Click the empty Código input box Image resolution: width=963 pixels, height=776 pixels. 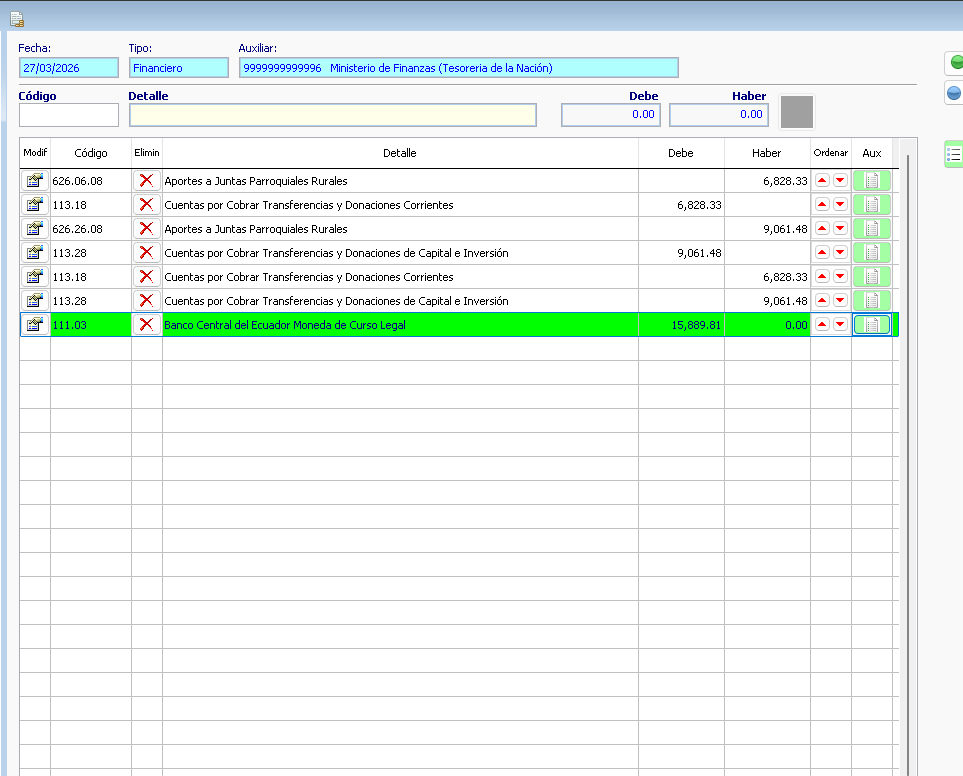tap(69, 115)
